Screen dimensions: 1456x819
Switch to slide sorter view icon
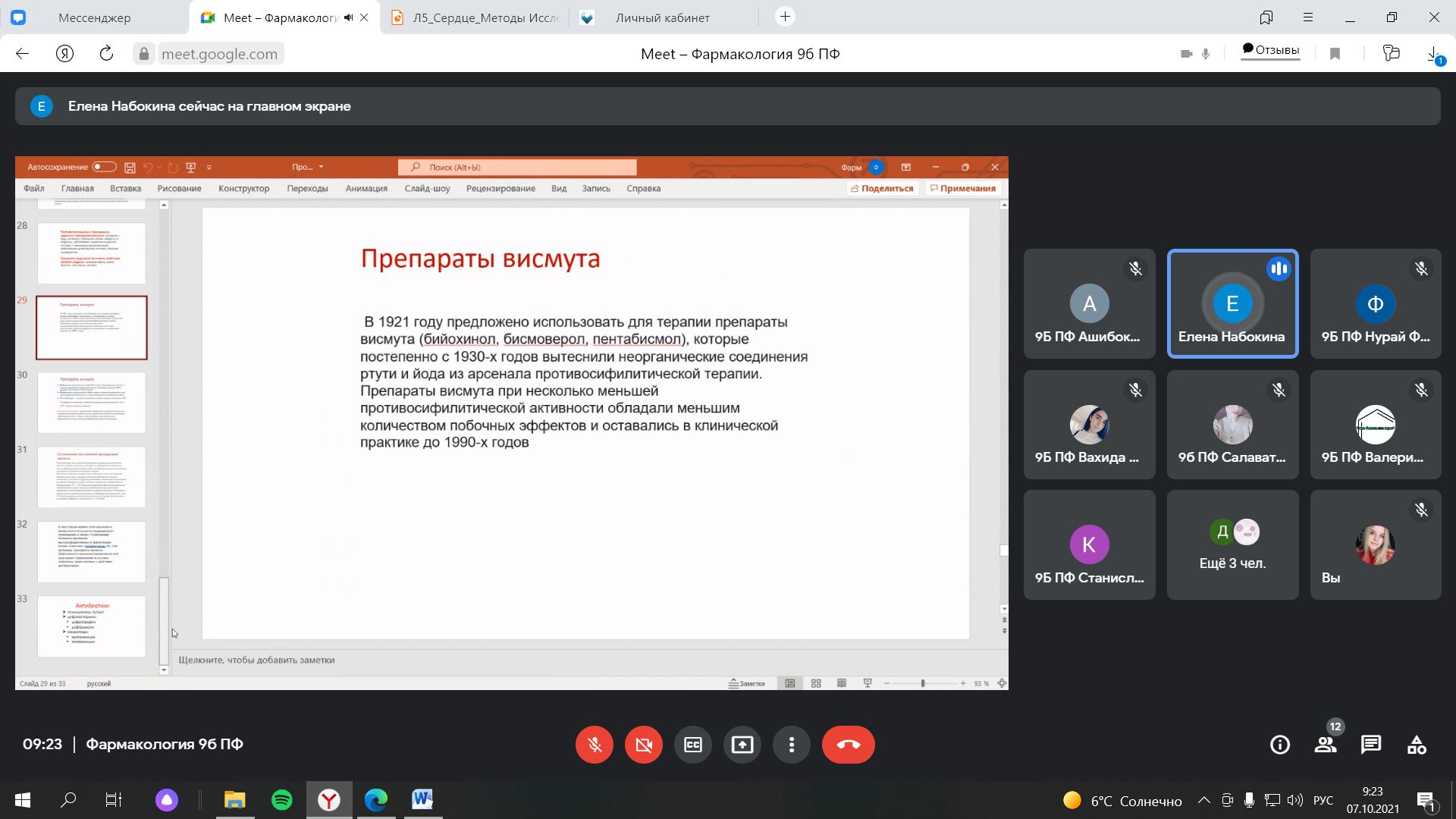[x=816, y=683]
